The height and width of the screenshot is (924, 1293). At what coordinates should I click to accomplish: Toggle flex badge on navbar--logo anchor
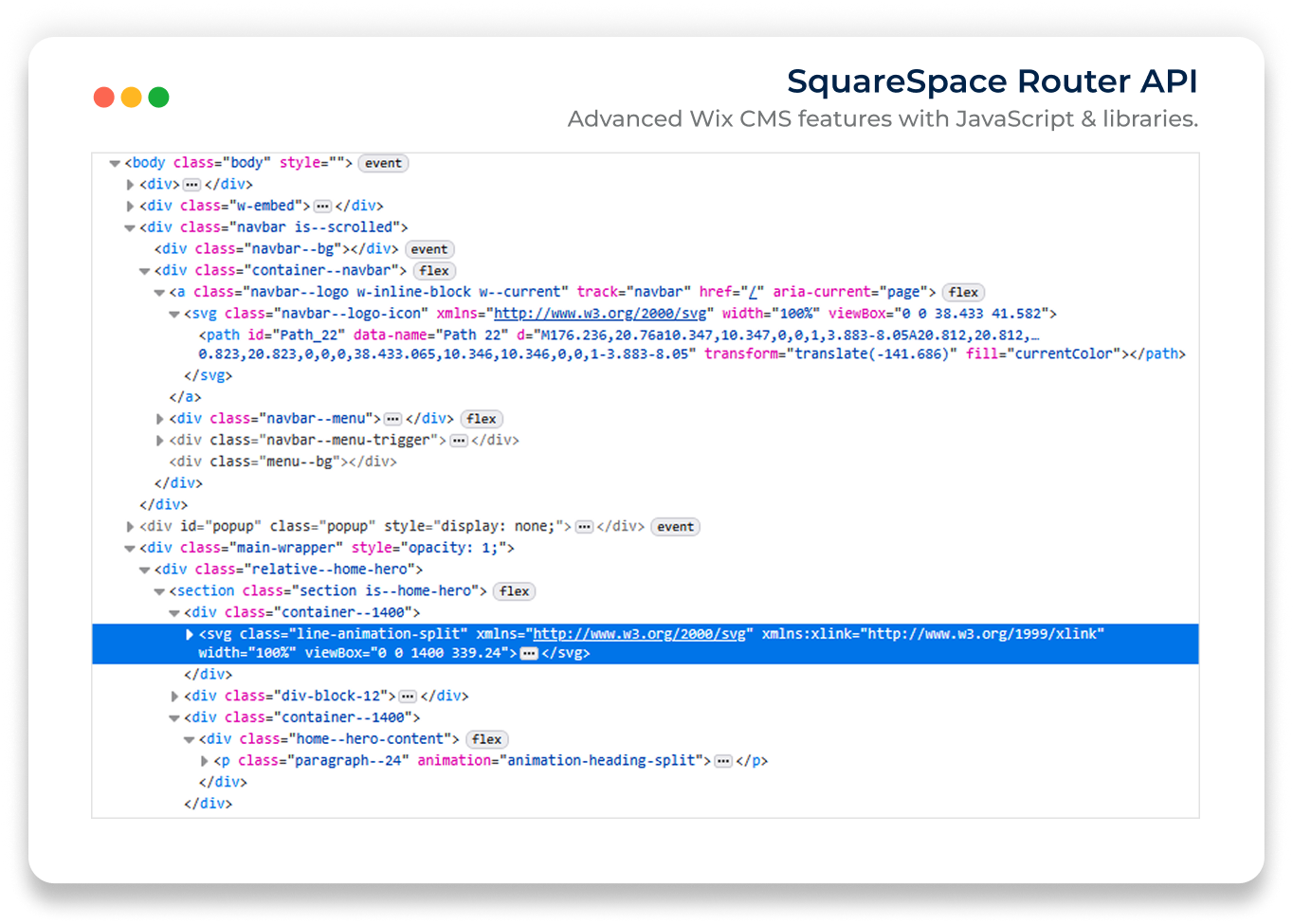coord(963,293)
